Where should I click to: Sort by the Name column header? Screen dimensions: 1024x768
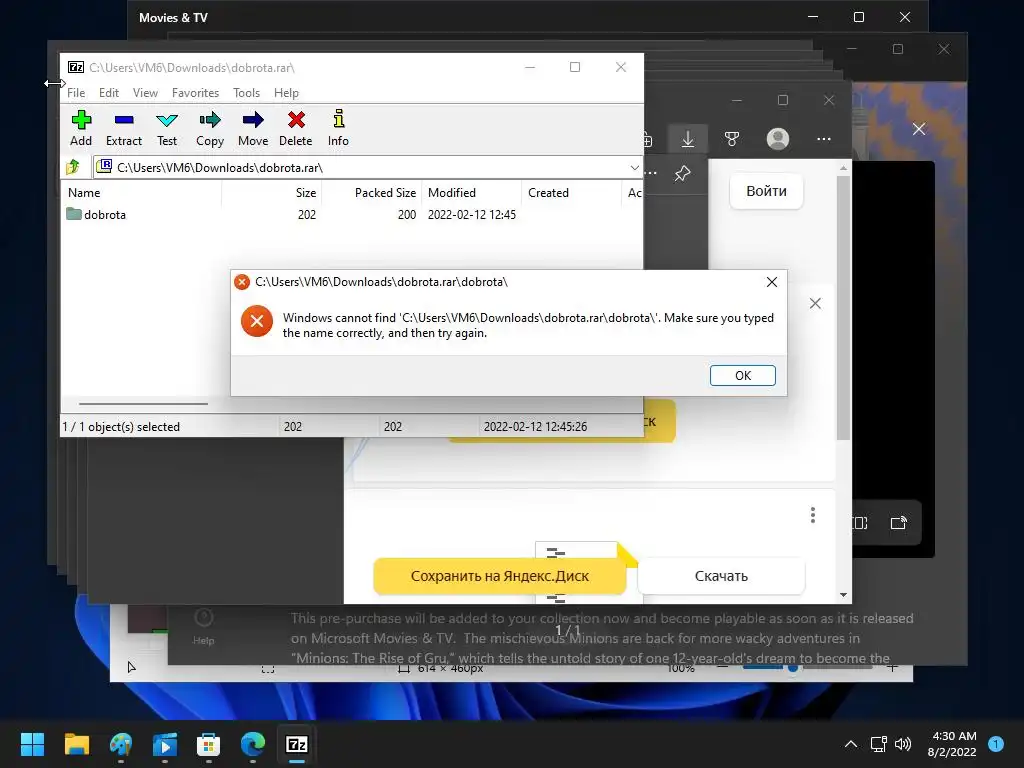click(x=142, y=193)
